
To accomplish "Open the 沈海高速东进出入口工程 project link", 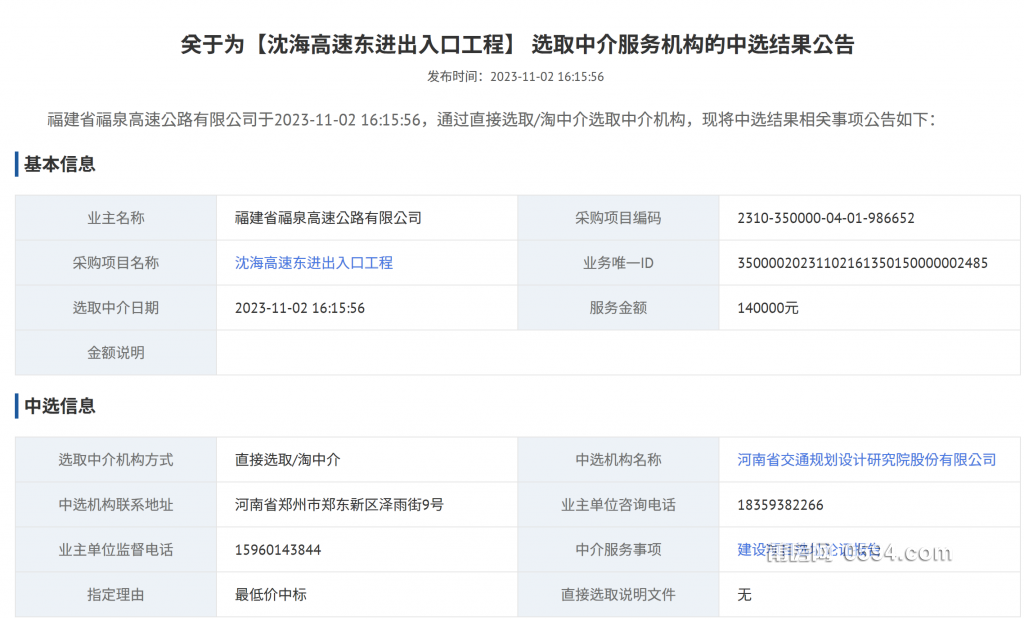I will 313,263.
